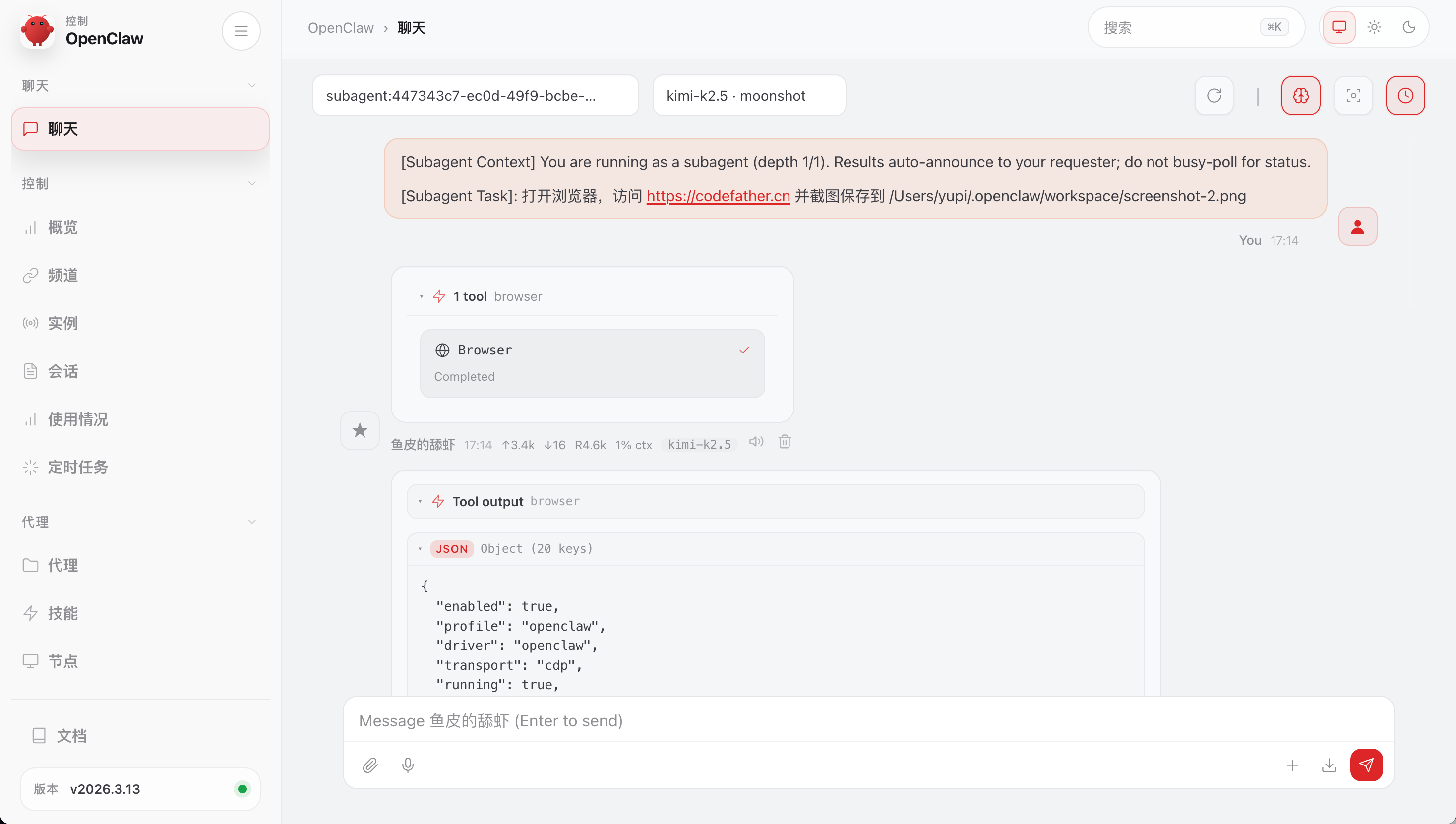This screenshot has width=1456, height=824.
Task: Click the speaker read-aloud icon
Action: click(x=756, y=441)
